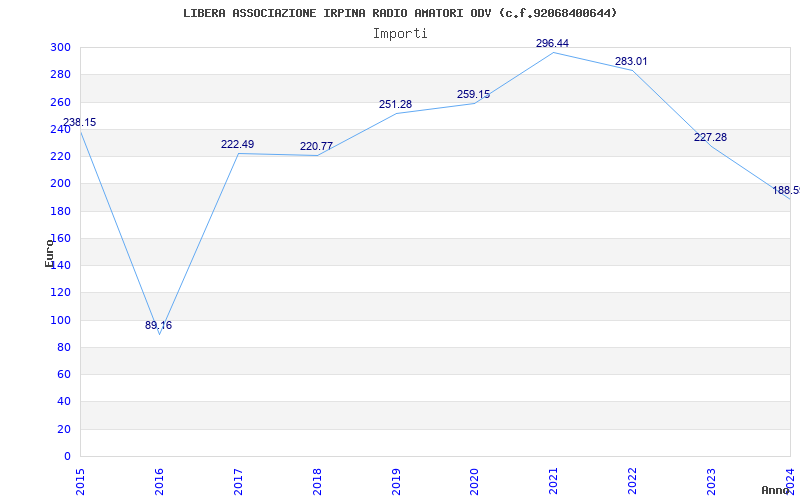Select the 89.16 data point for 2016

[158, 326]
